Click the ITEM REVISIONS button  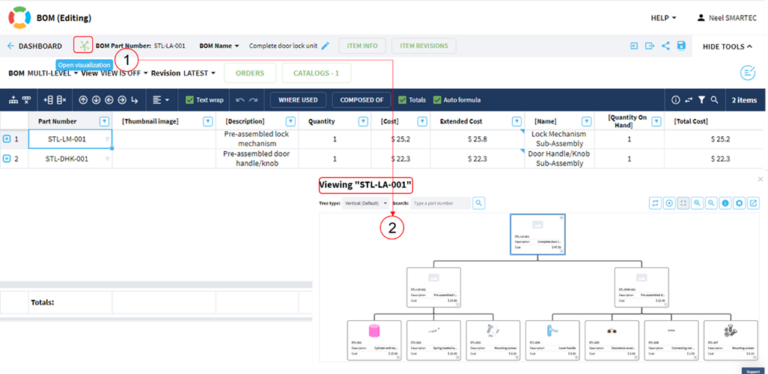pyautogui.click(x=424, y=46)
